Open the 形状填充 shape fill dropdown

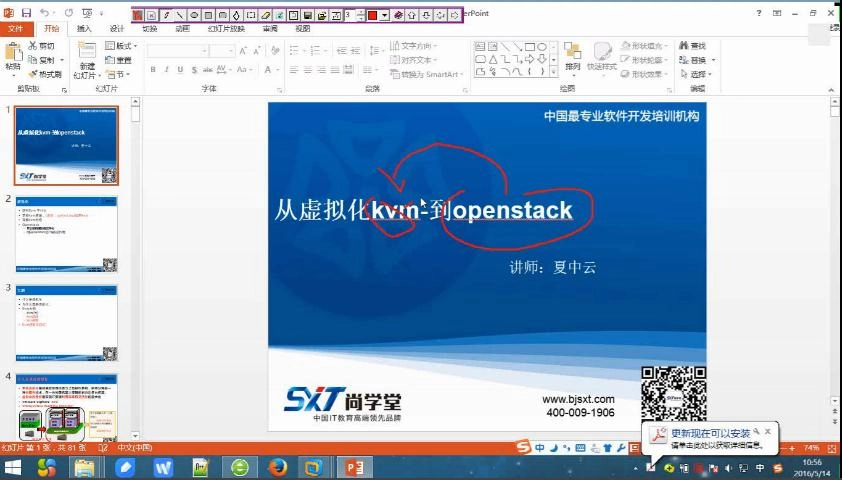click(x=645, y=46)
